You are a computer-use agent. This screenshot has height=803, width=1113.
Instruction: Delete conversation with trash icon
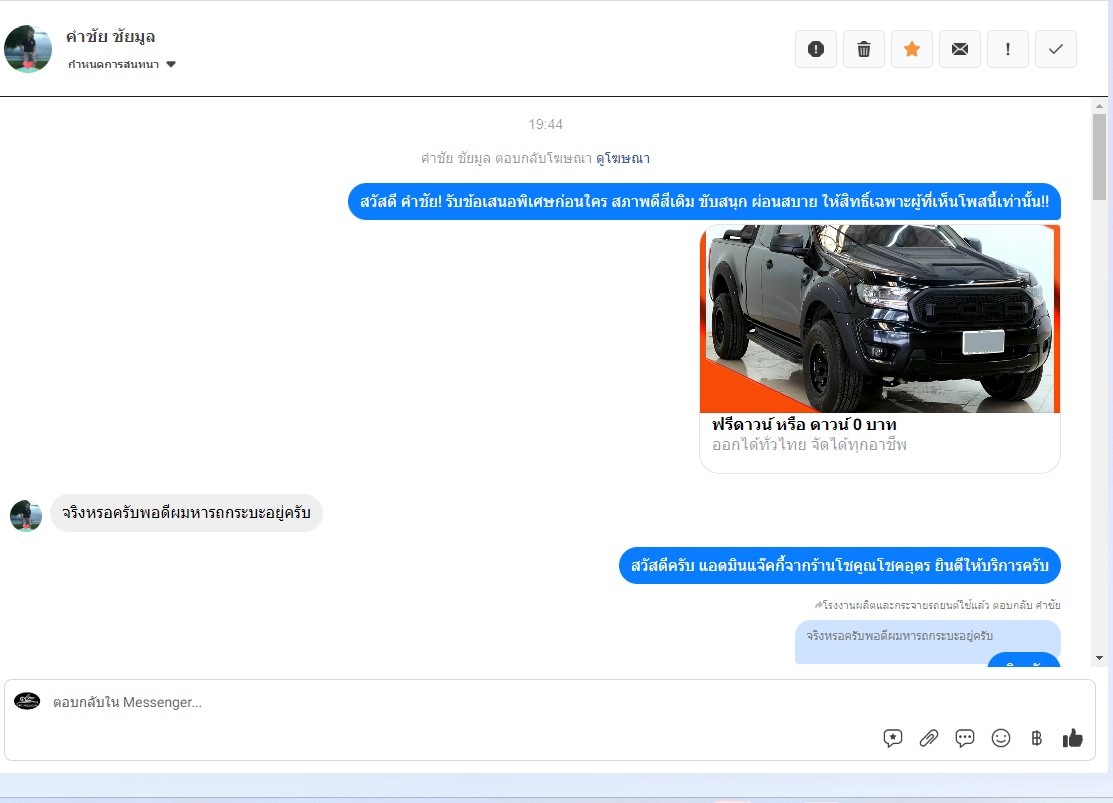tap(864, 49)
